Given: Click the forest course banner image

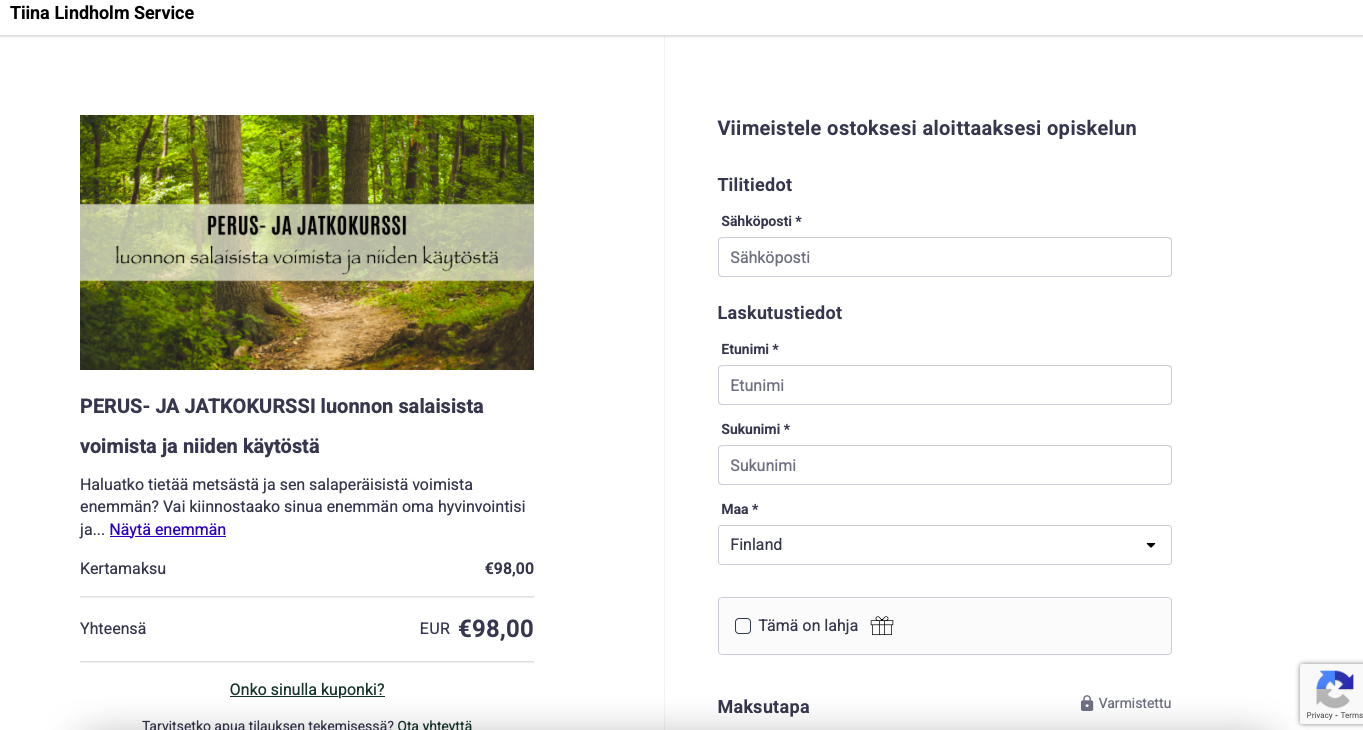Looking at the screenshot, I should [307, 242].
